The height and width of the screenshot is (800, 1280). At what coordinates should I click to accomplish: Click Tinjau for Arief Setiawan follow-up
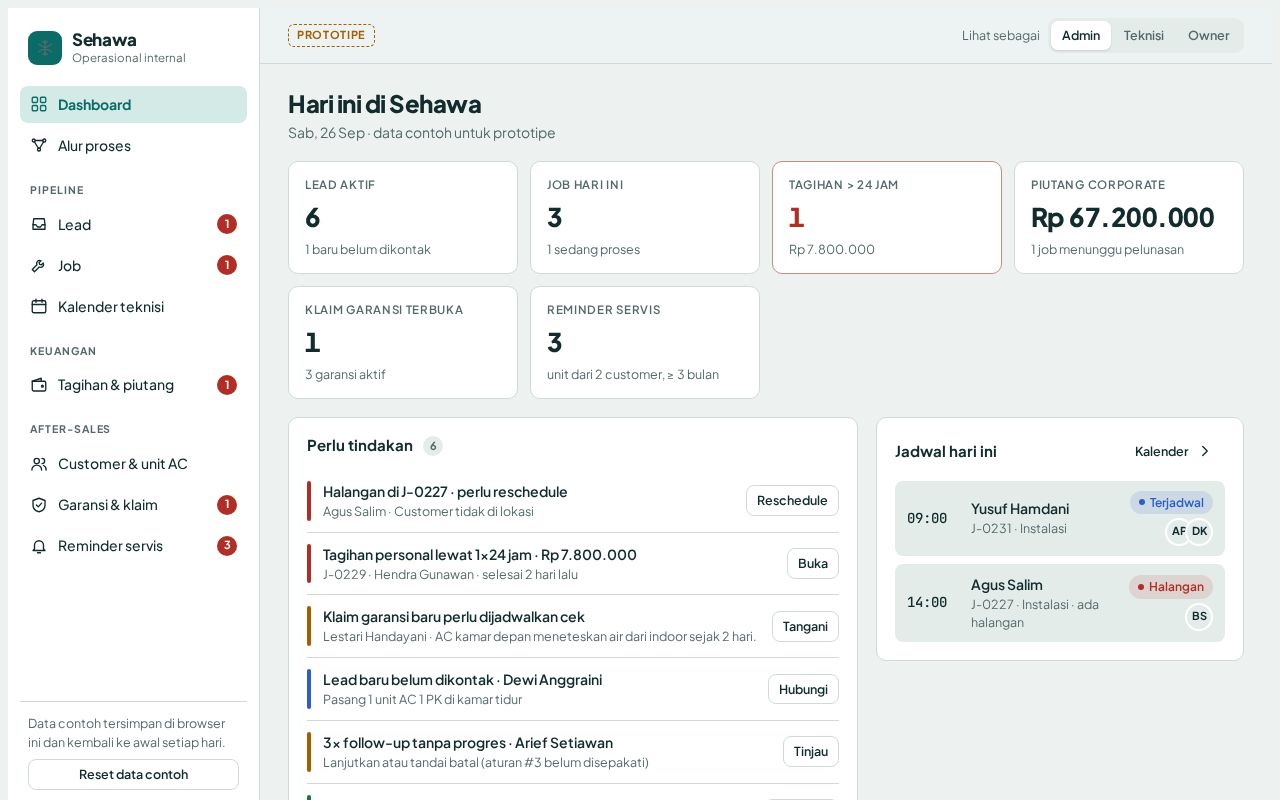(x=811, y=751)
